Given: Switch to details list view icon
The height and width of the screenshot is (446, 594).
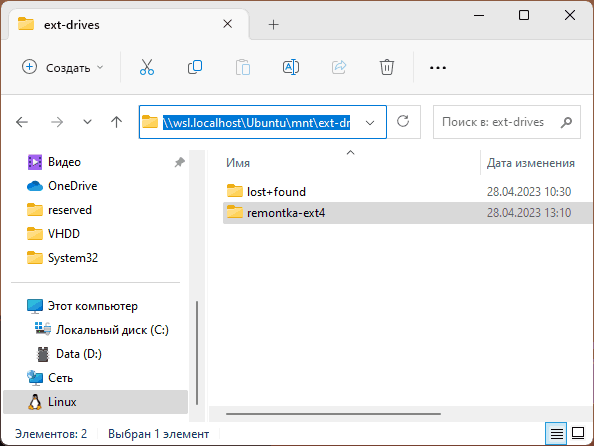Looking at the screenshot, I should coord(556,433).
